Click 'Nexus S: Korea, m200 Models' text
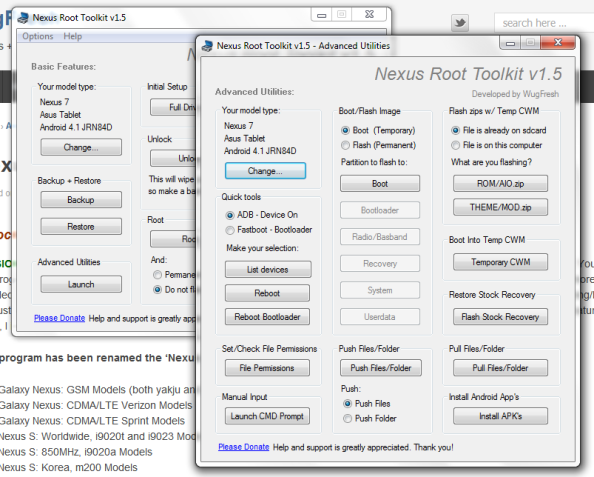594x477 pixels. point(69,468)
